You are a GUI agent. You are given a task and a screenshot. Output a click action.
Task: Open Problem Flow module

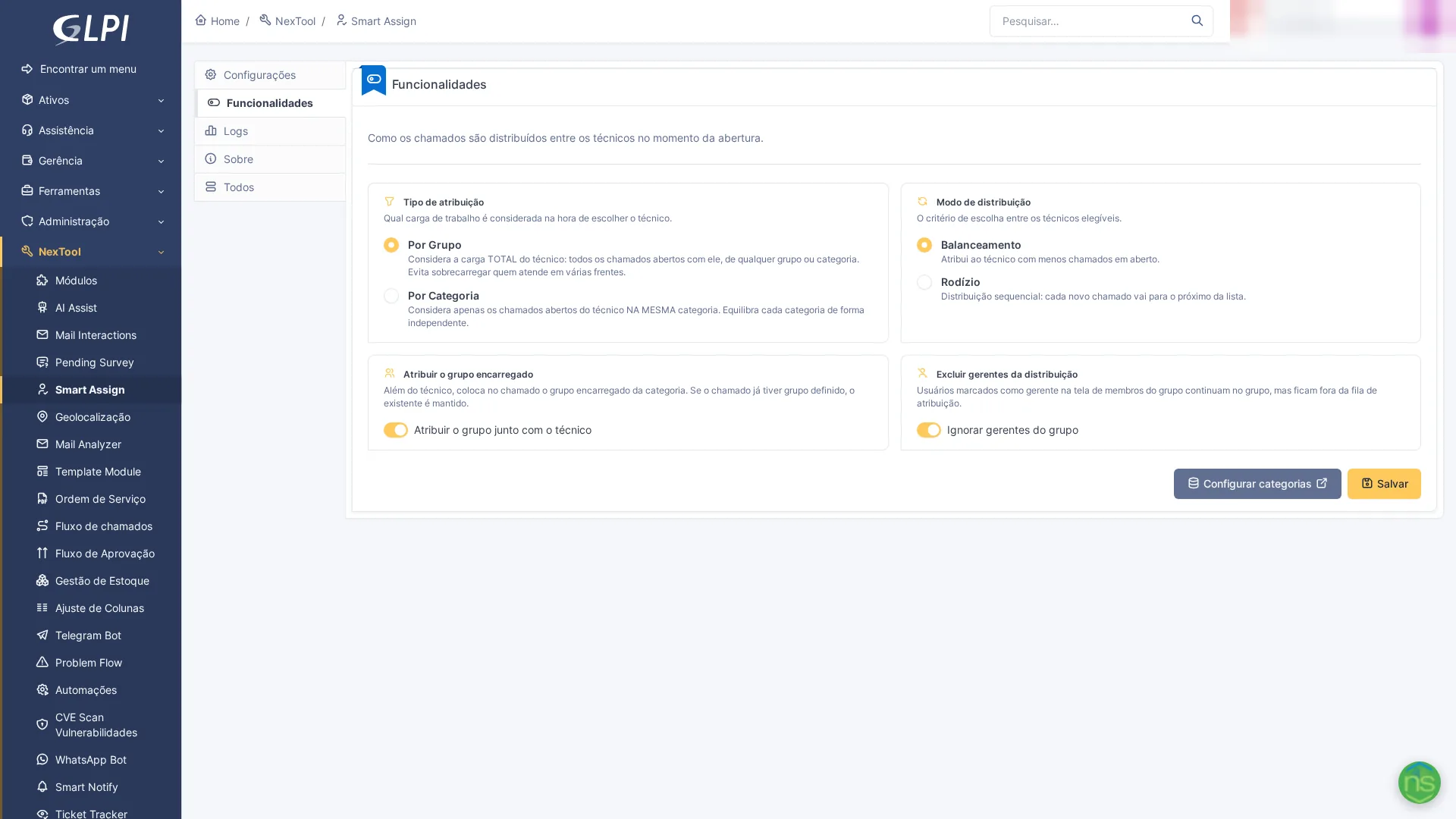coord(92,663)
